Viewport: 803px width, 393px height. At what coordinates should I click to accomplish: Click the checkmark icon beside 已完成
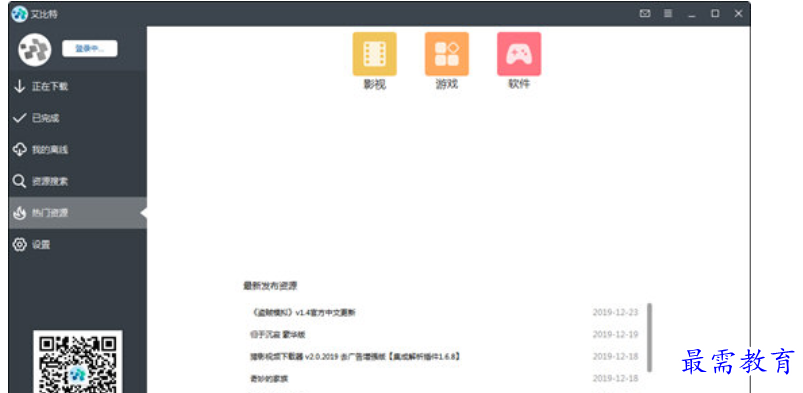(19, 118)
